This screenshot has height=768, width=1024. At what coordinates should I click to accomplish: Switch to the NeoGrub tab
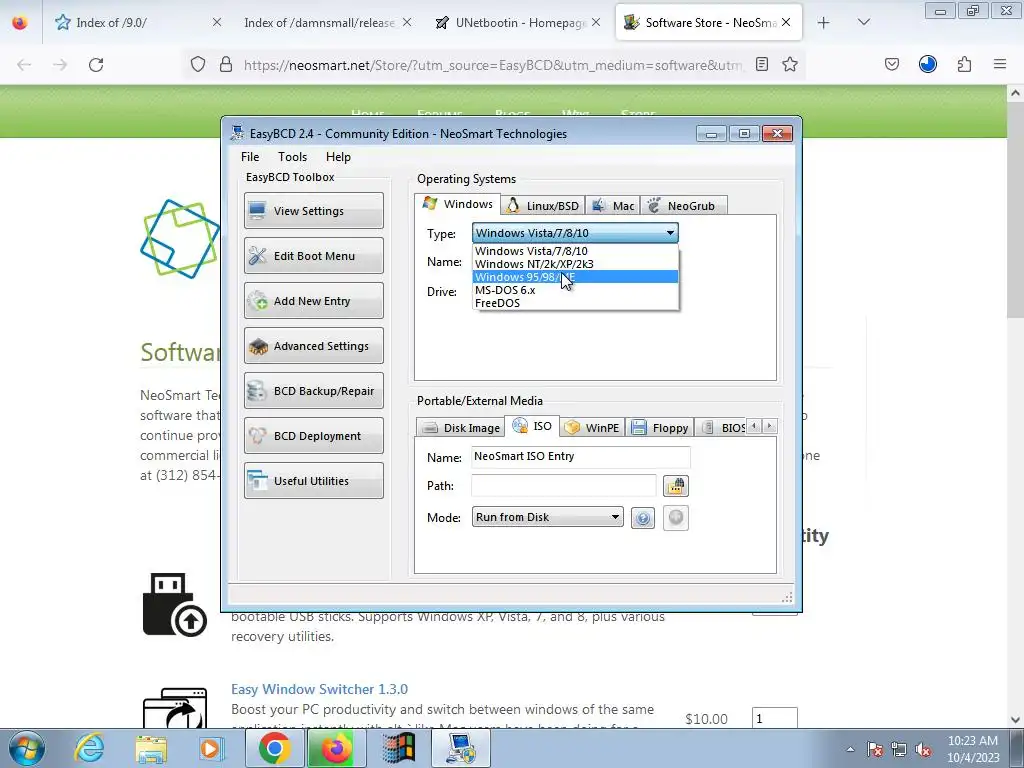coord(683,206)
